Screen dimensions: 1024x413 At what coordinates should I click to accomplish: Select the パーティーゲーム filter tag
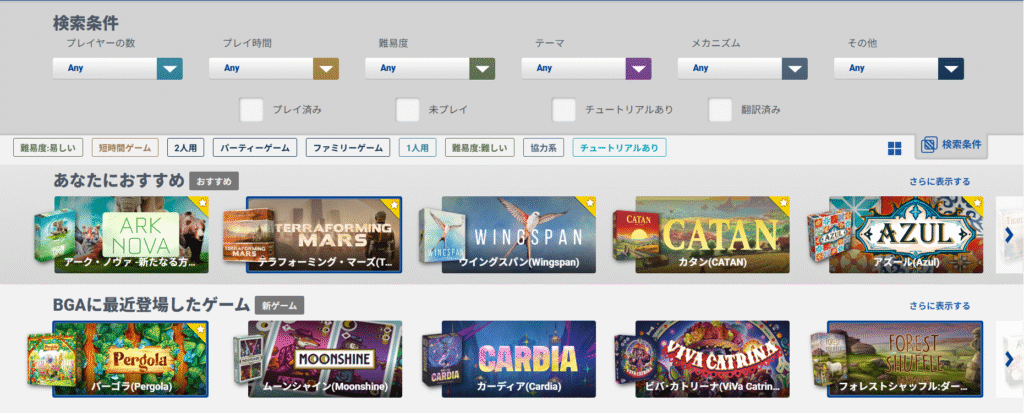[x=255, y=148]
